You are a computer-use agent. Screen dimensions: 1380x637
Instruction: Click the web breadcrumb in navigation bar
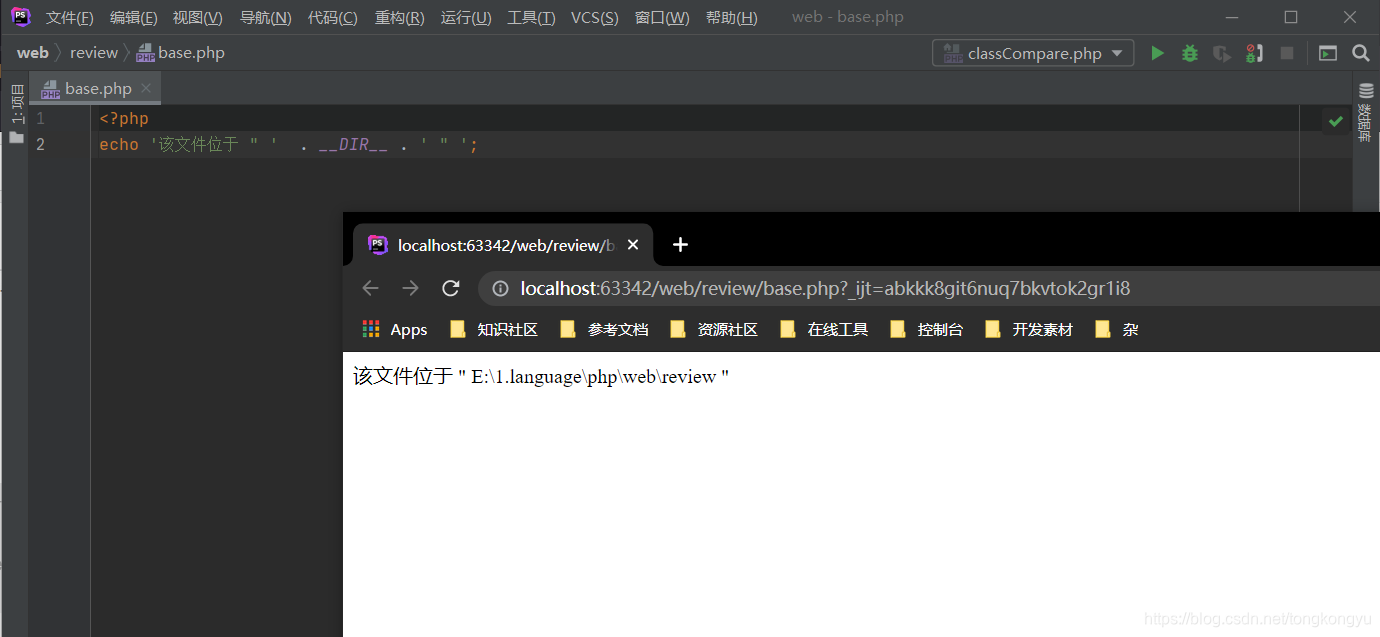coord(33,53)
